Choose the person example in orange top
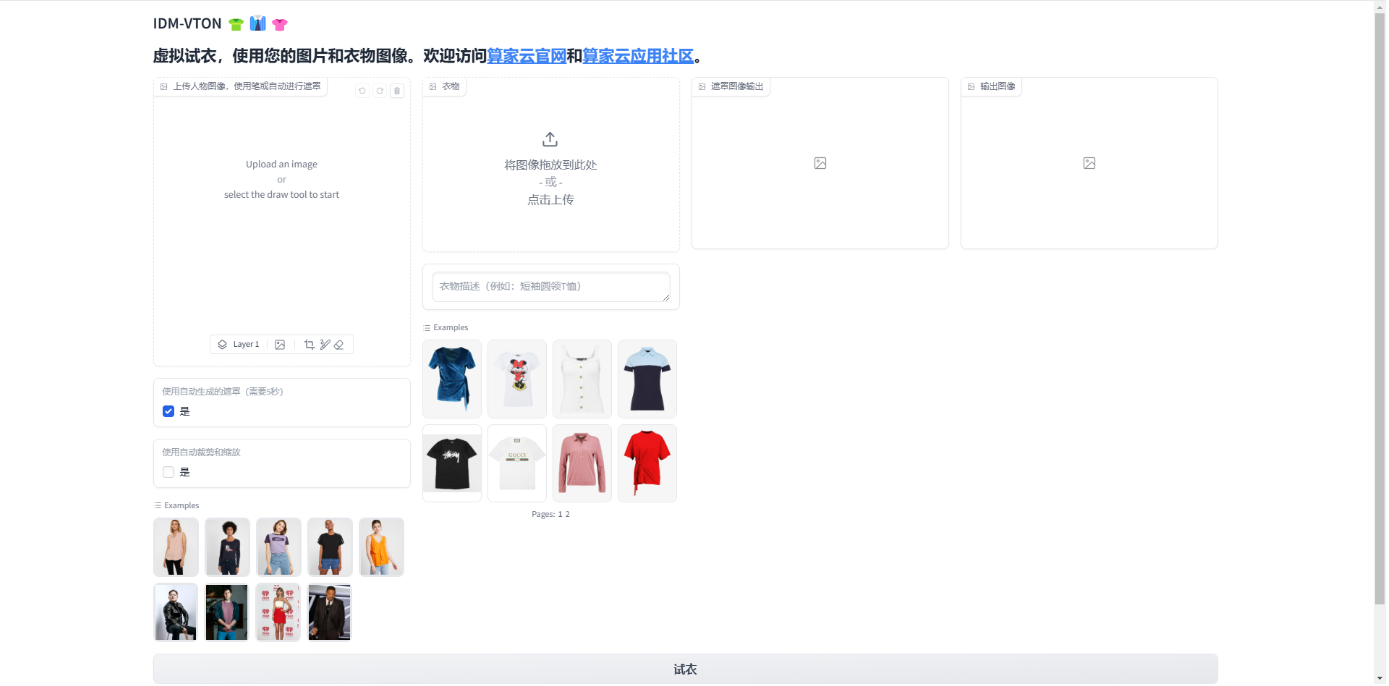 click(381, 547)
